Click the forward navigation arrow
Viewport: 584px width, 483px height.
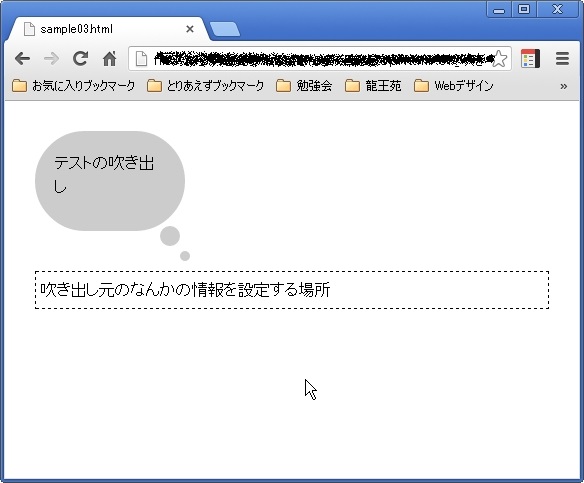coord(51,59)
